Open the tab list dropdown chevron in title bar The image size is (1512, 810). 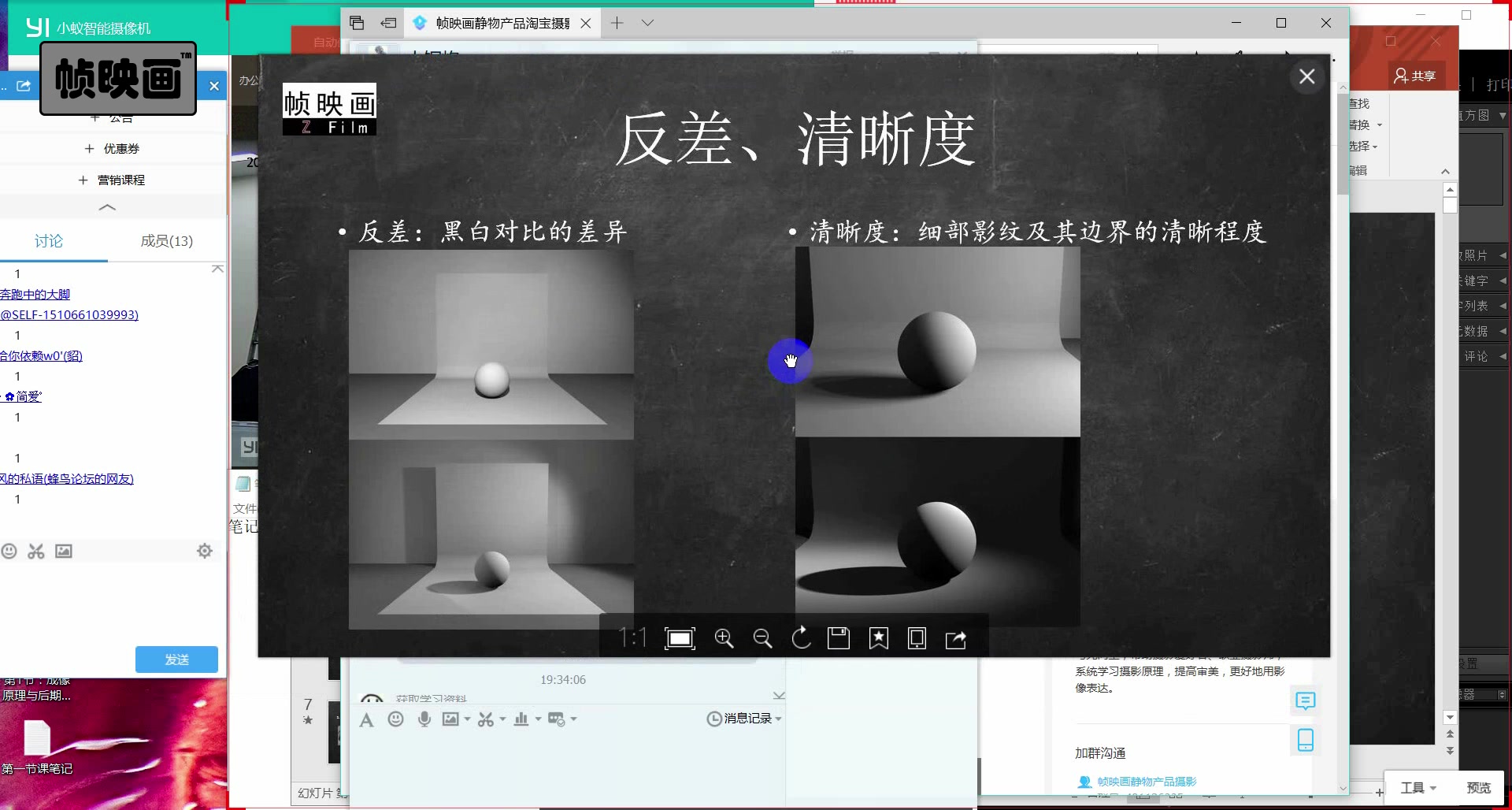(647, 23)
